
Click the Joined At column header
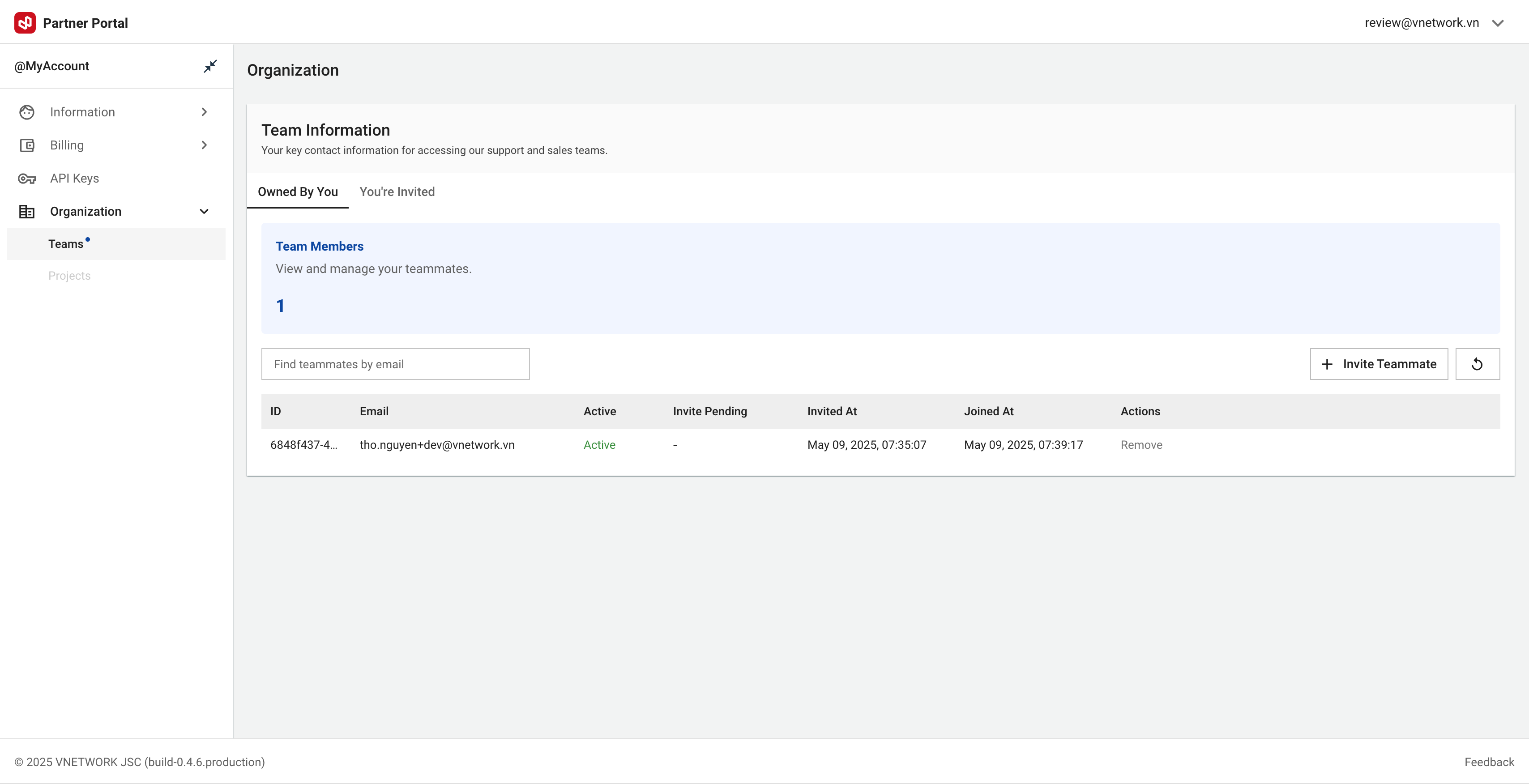pos(988,411)
